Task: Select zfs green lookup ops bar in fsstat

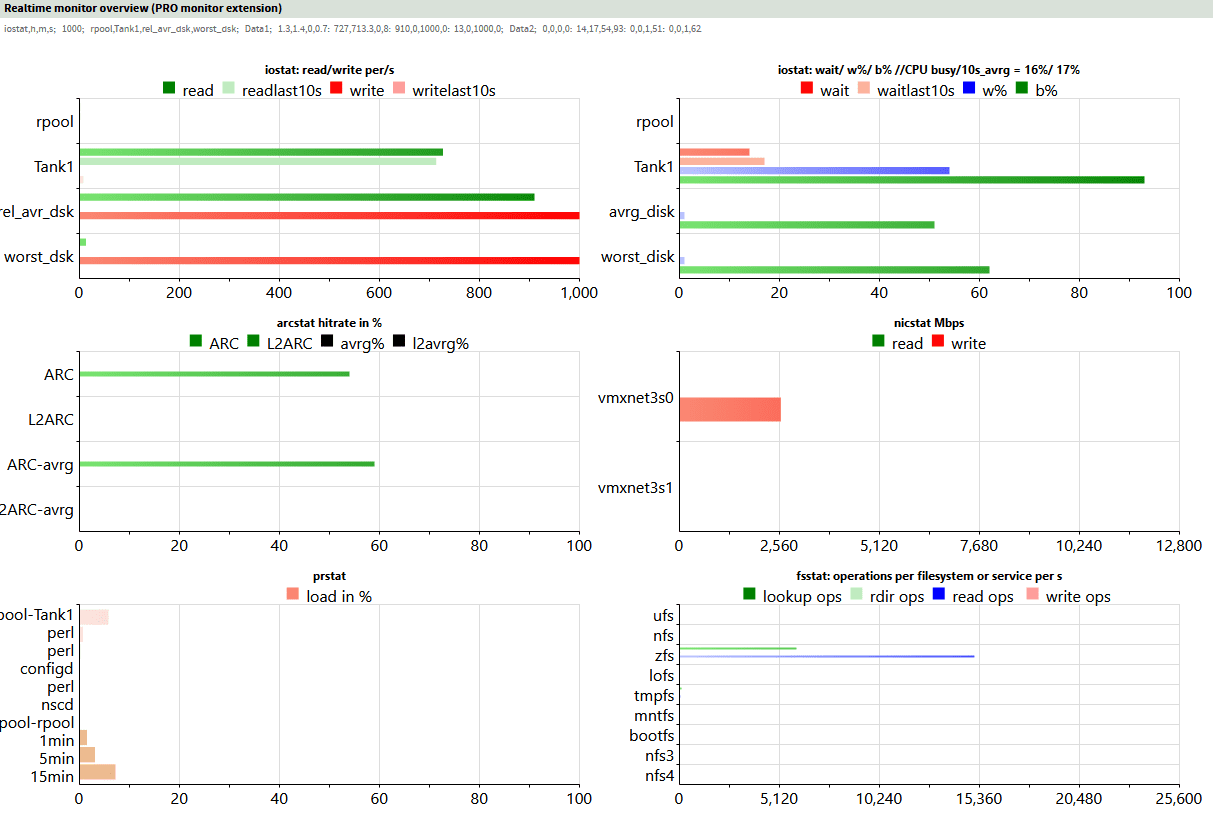Action: pyautogui.click(x=738, y=648)
